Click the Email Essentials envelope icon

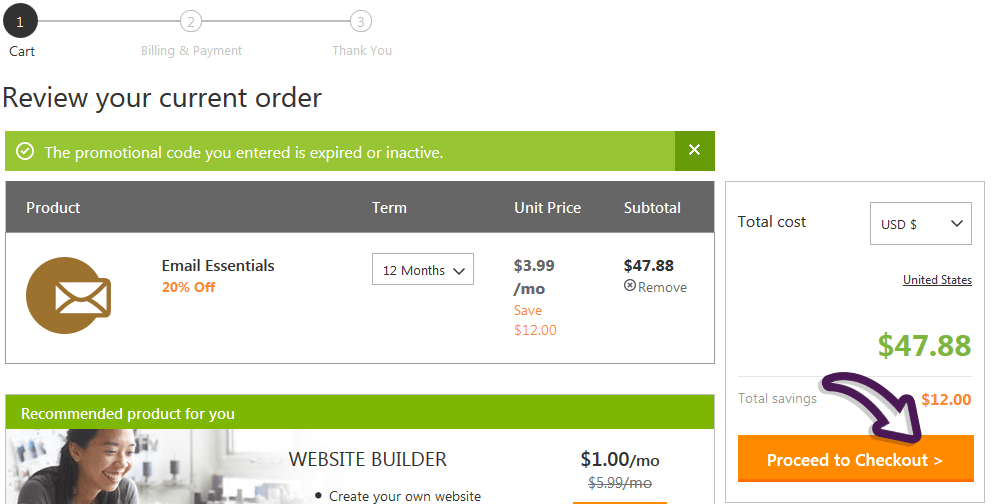point(68,296)
